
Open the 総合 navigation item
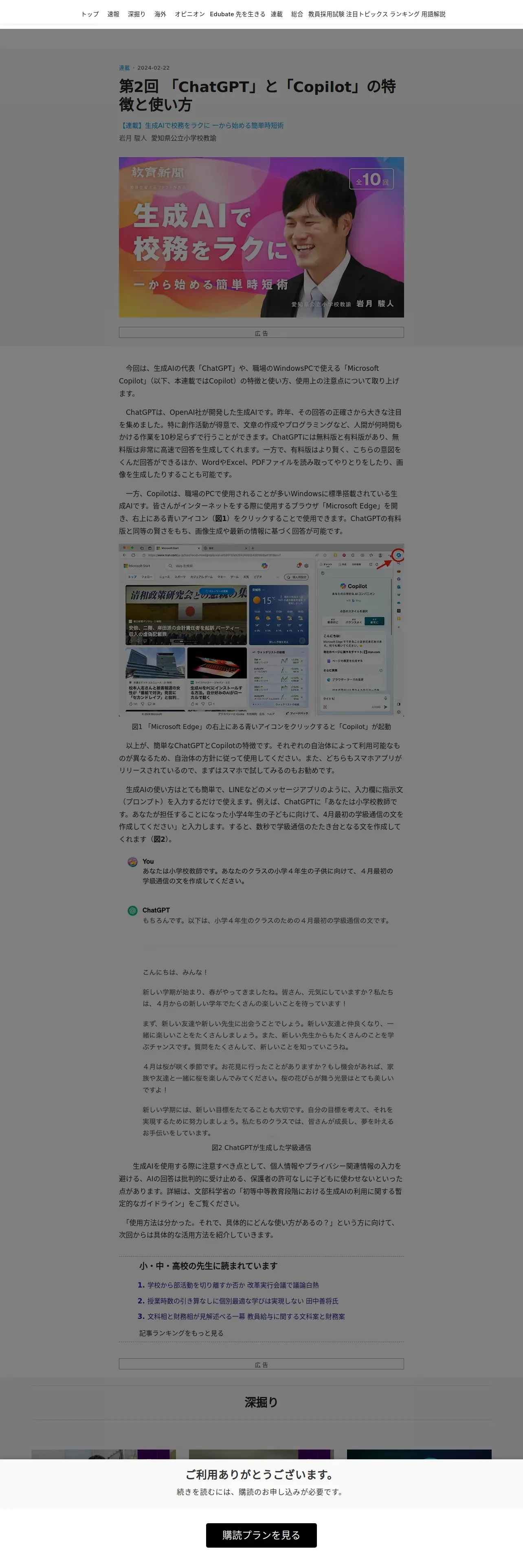297,14
